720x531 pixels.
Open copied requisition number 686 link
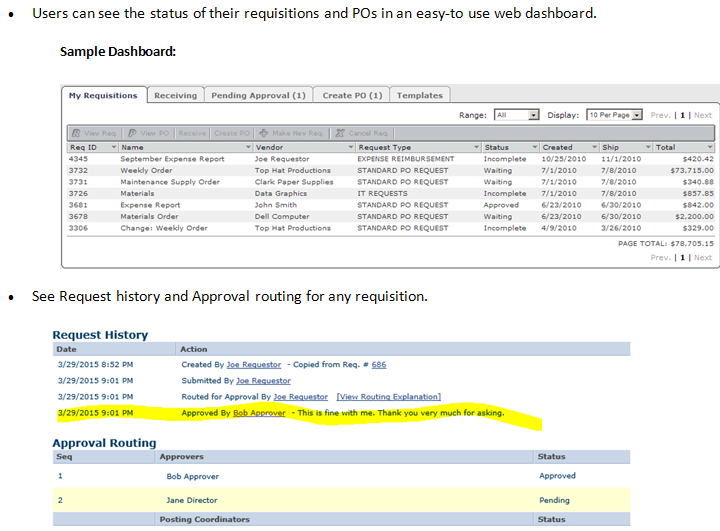[x=379, y=365]
